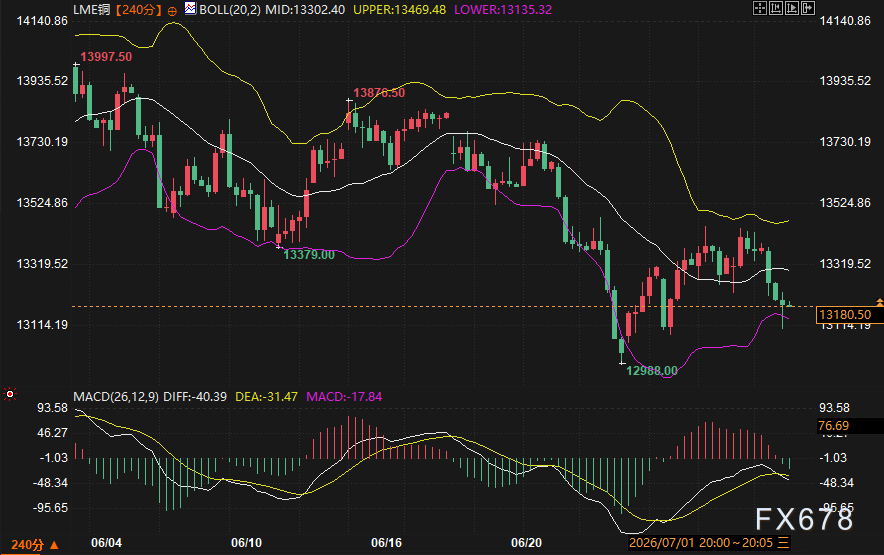Click the 06/20 date axis label
884x555 pixels.
(x=526, y=543)
